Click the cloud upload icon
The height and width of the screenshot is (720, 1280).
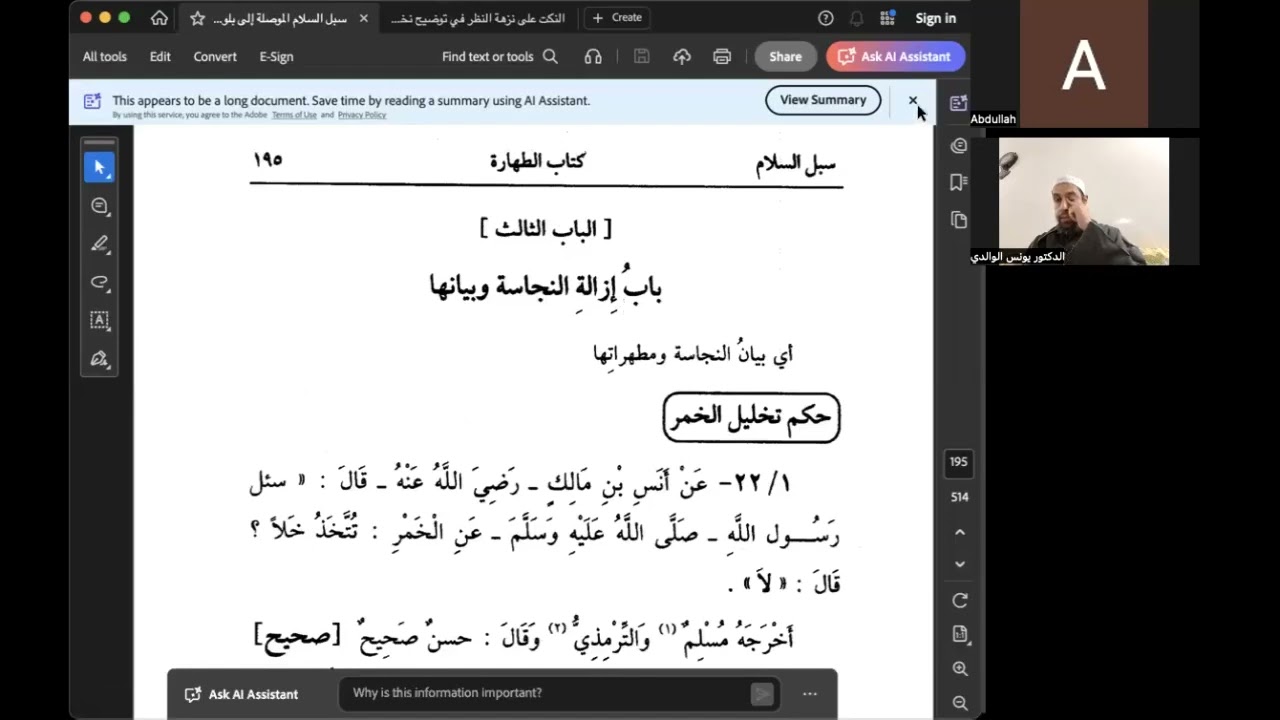point(682,57)
